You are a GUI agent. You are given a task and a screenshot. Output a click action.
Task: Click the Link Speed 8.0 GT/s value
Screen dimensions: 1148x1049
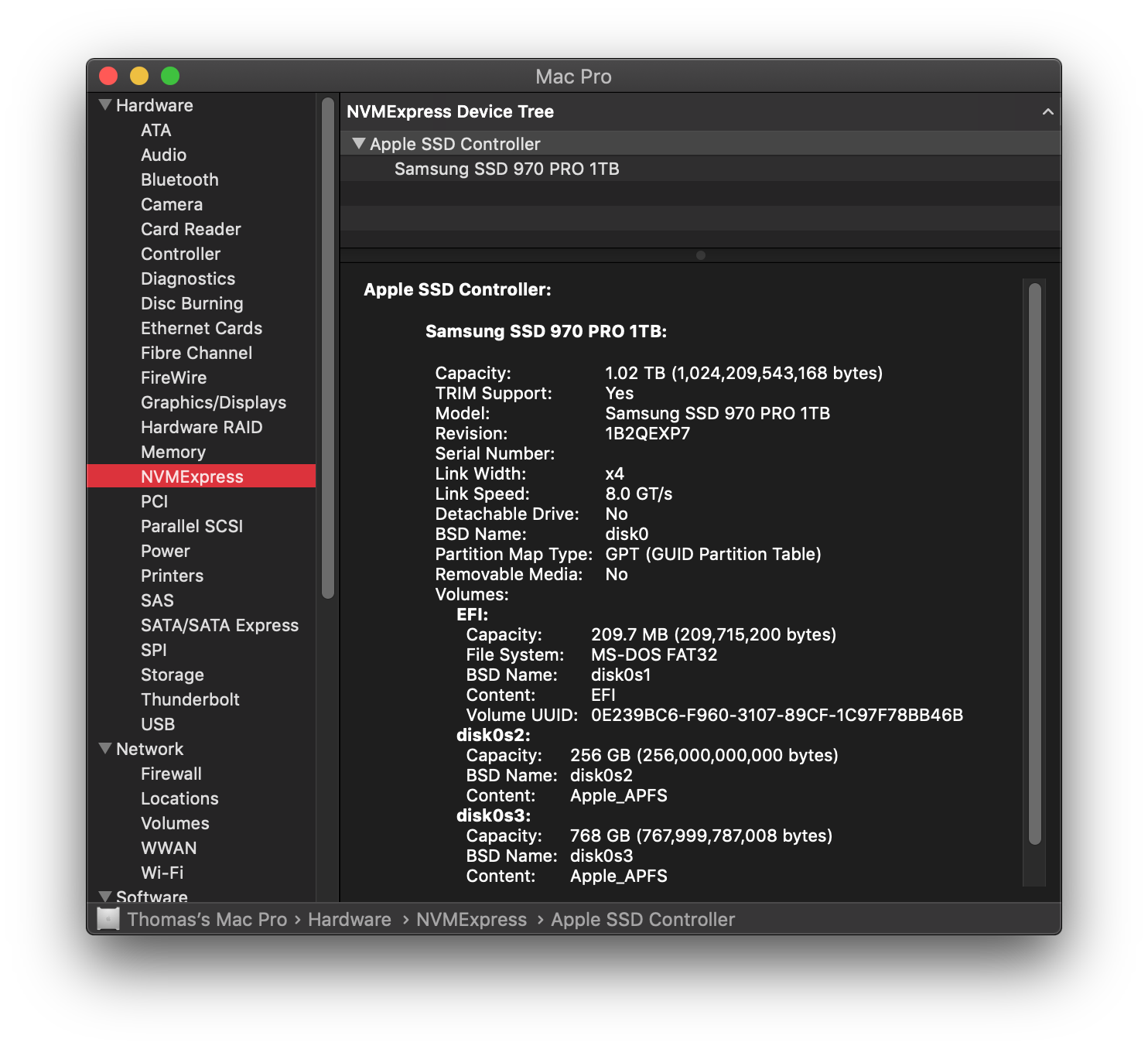tap(639, 494)
